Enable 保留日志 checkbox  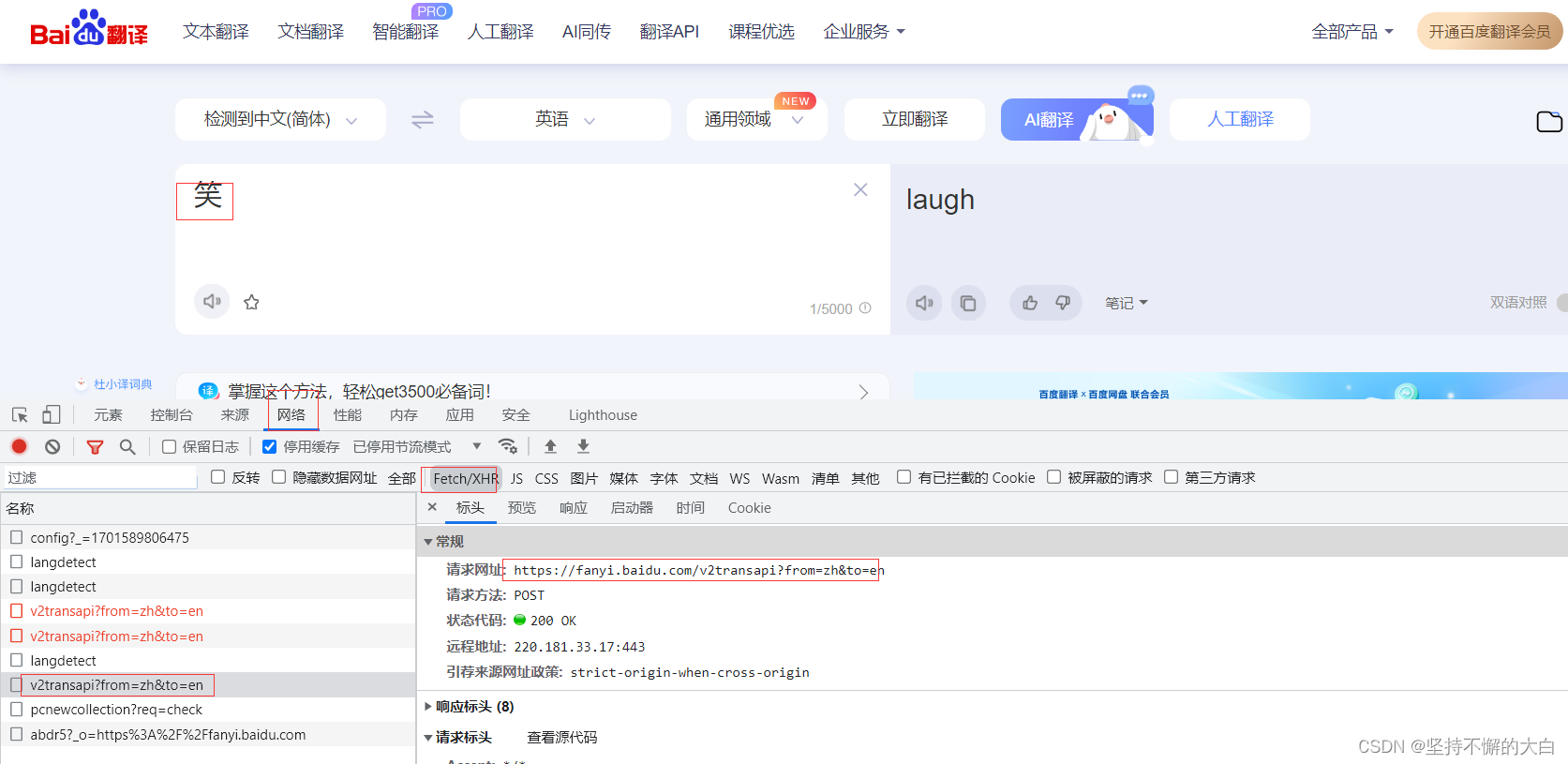[170, 447]
